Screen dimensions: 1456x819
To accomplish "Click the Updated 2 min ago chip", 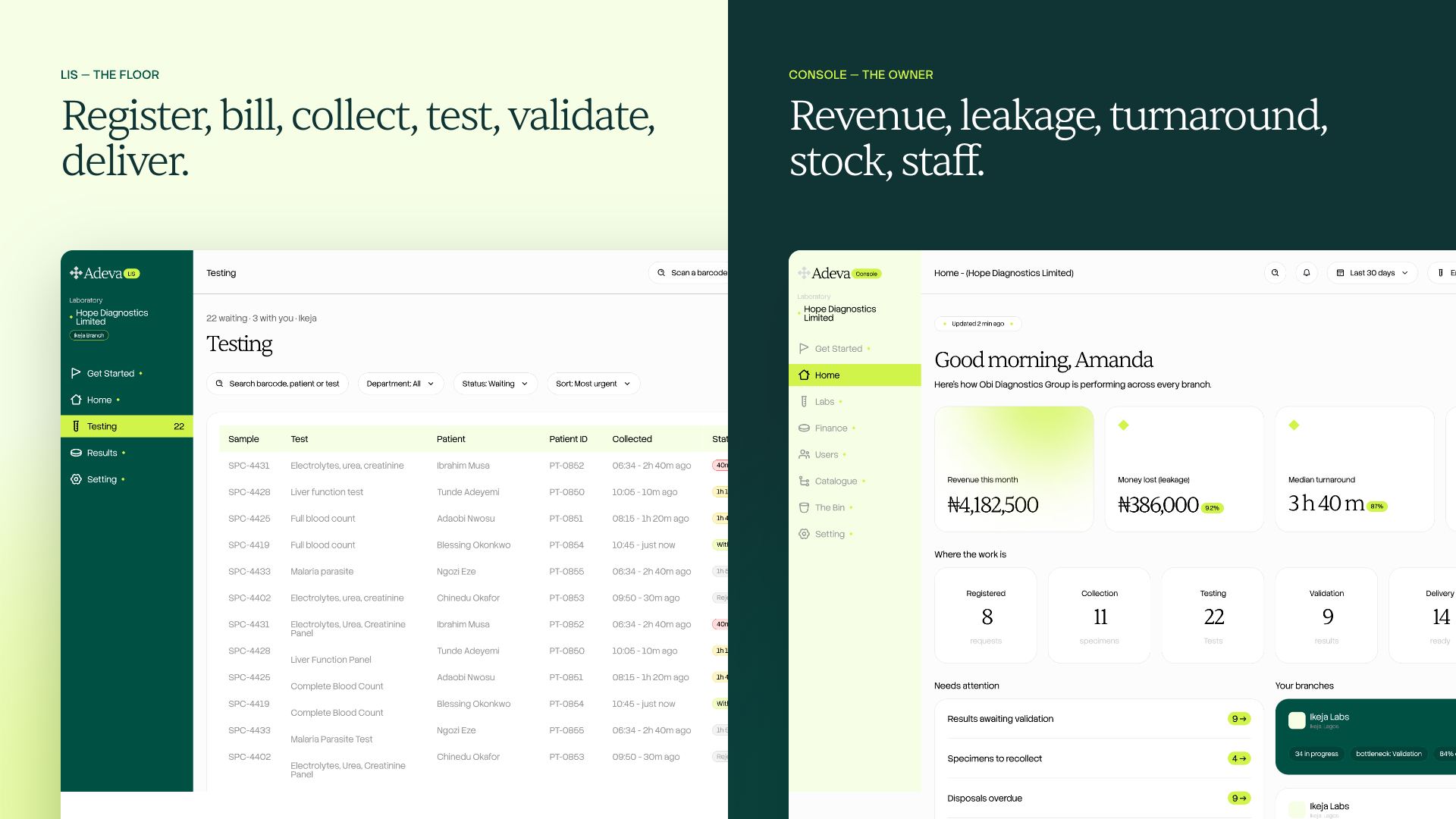I will pos(977,324).
